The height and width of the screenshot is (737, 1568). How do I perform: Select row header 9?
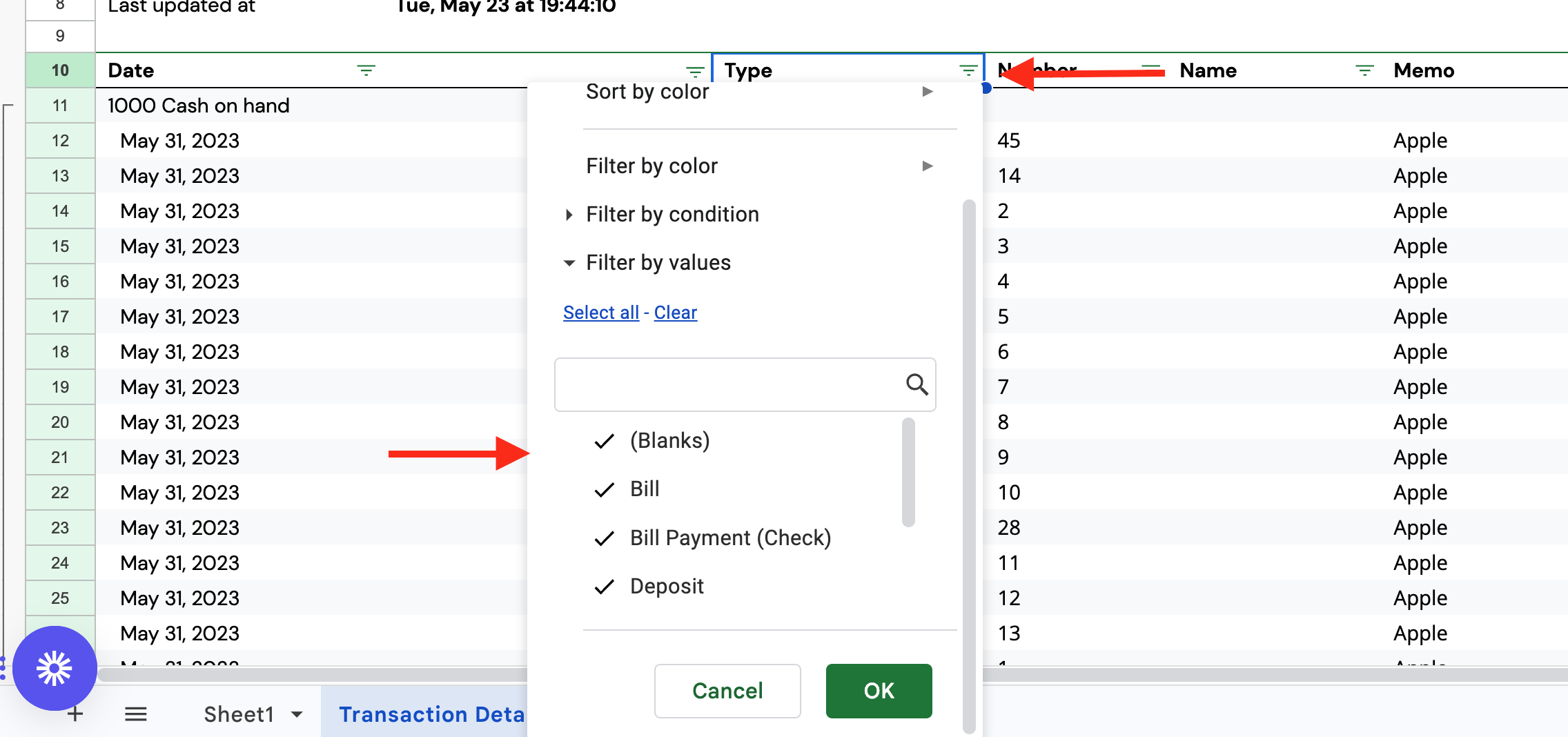click(60, 36)
